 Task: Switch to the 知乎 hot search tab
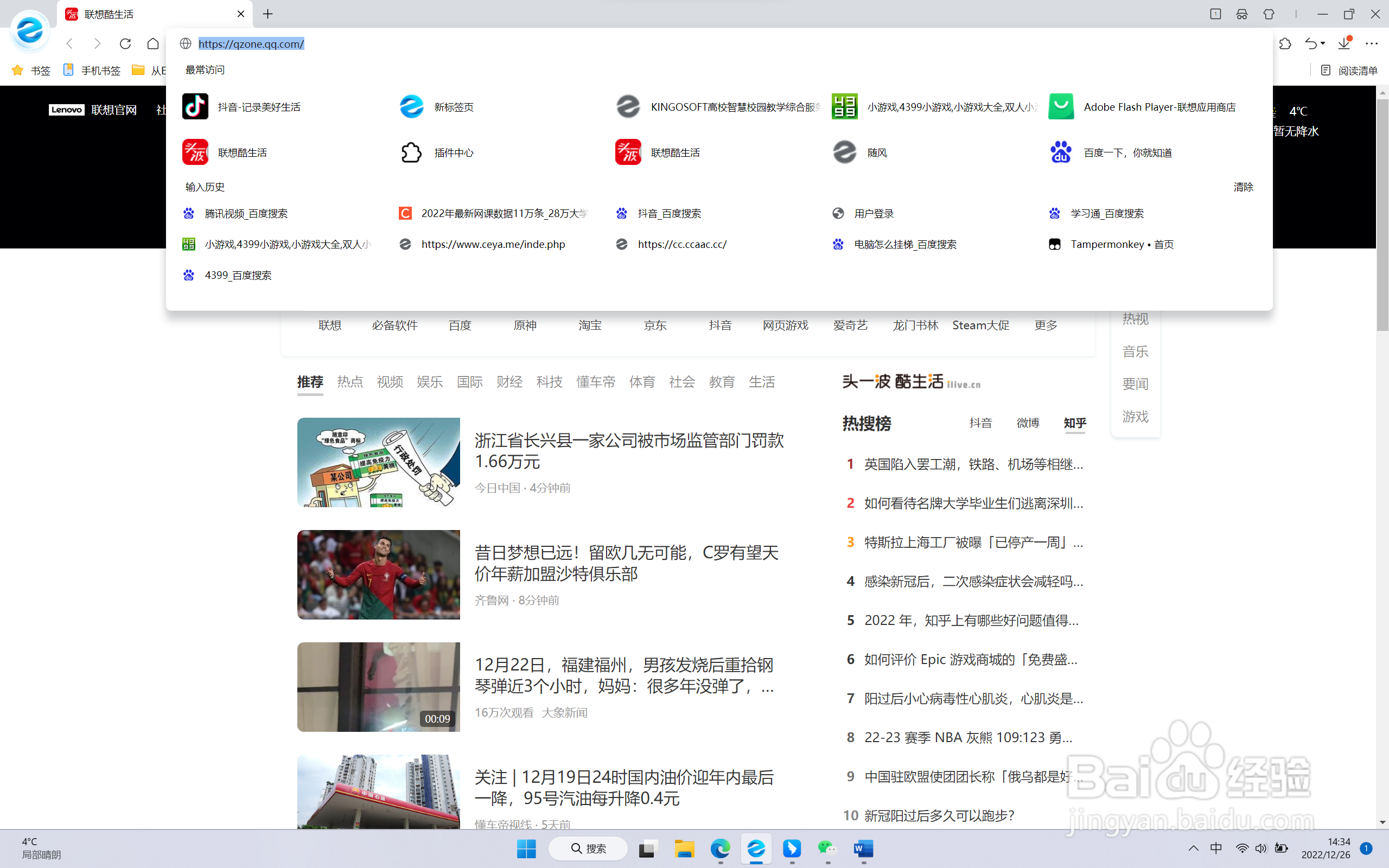click(1074, 423)
